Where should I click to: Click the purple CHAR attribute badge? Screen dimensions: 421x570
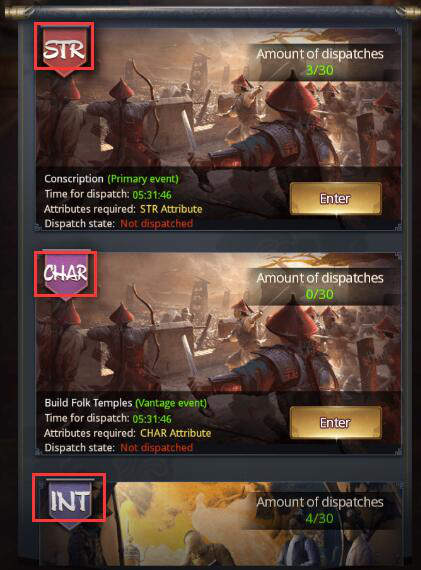pyautogui.click(x=65, y=275)
